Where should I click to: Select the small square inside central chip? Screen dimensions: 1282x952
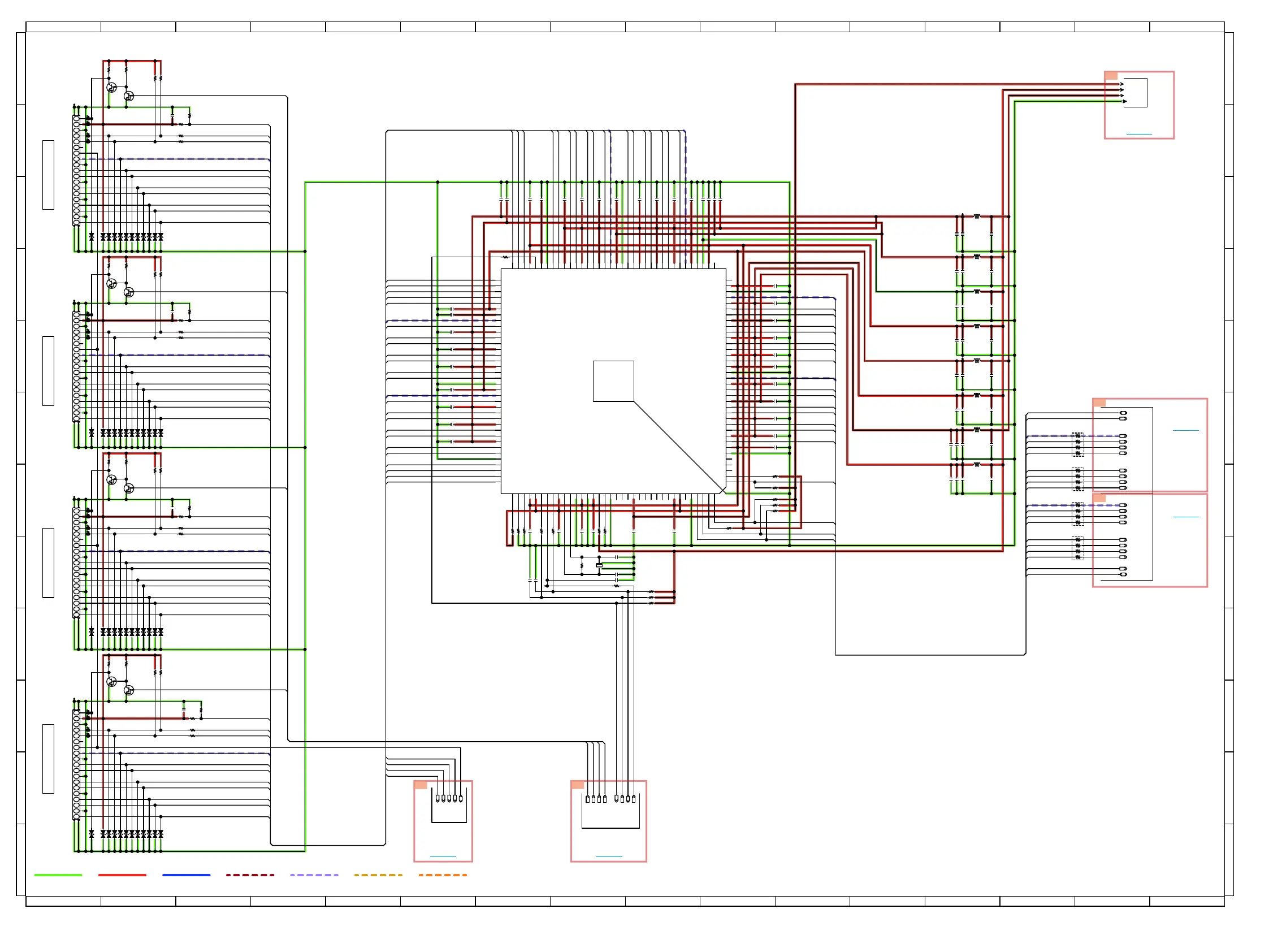pos(613,381)
